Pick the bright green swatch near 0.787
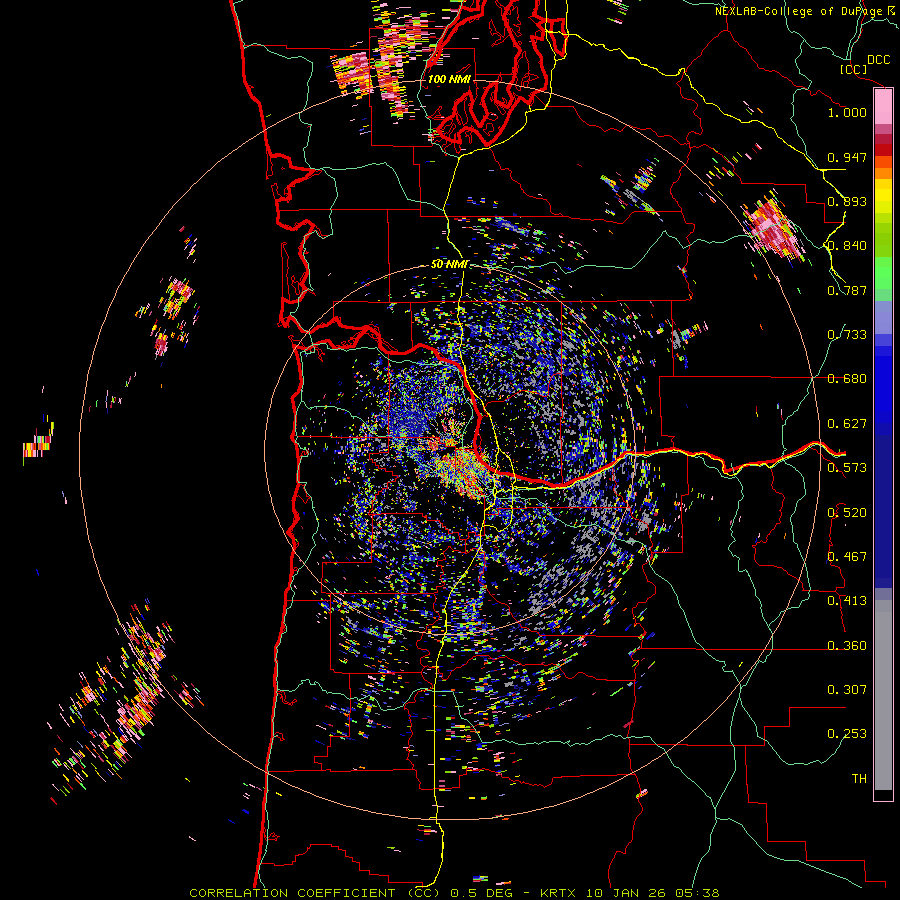The width and height of the screenshot is (900, 900). pos(883,273)
